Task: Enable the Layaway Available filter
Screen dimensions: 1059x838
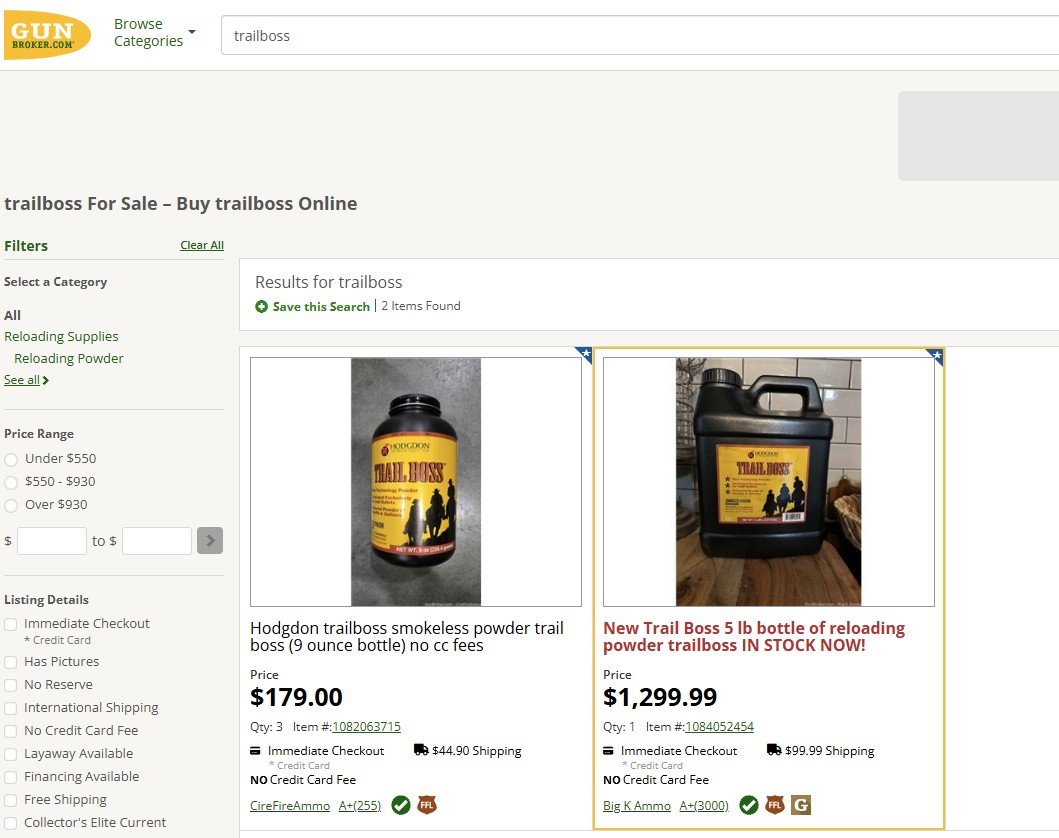Action: tap(11, 754)
